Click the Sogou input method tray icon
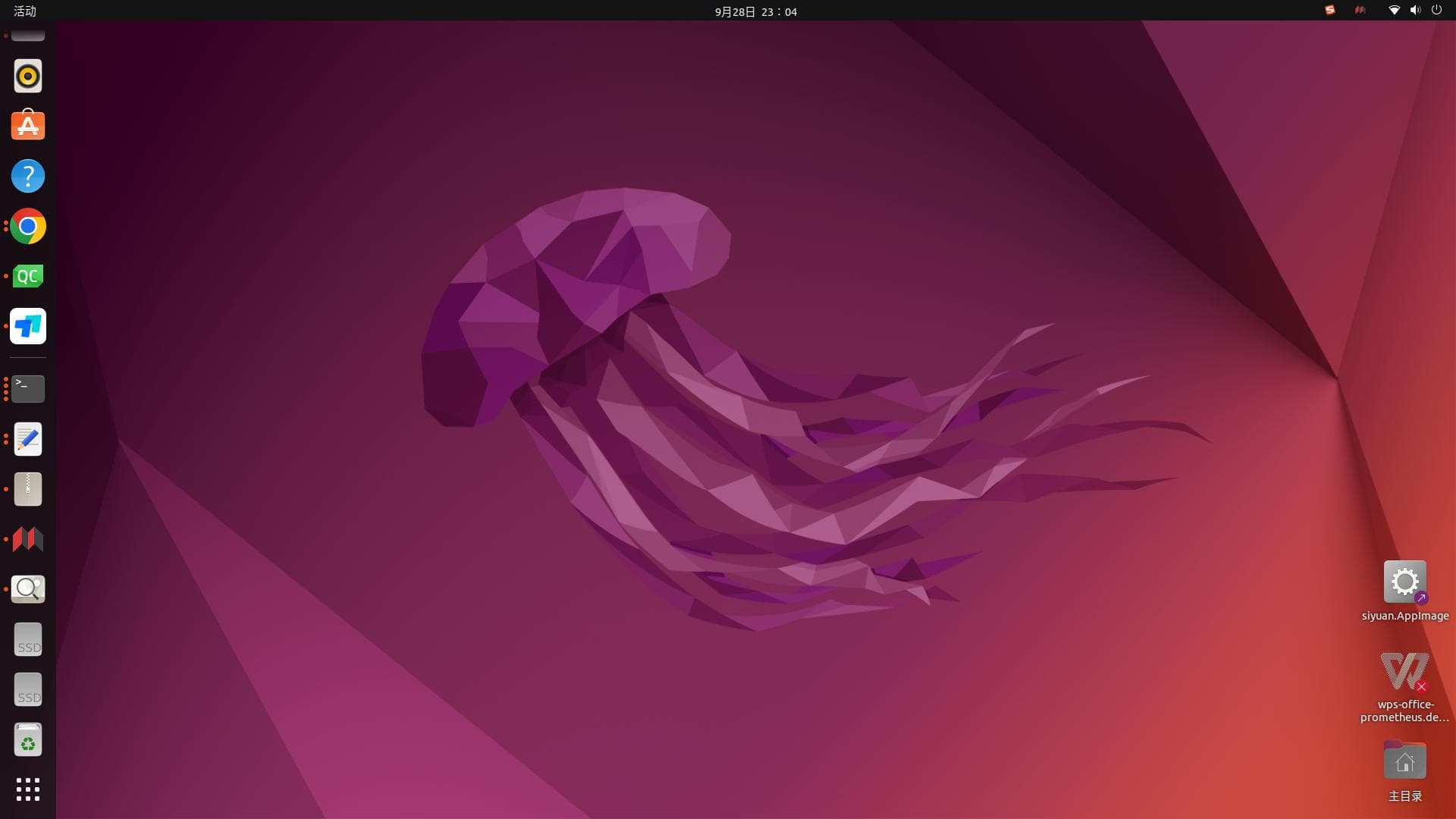The width and height of the screenshot is (1456, 819). point(1329,11)
